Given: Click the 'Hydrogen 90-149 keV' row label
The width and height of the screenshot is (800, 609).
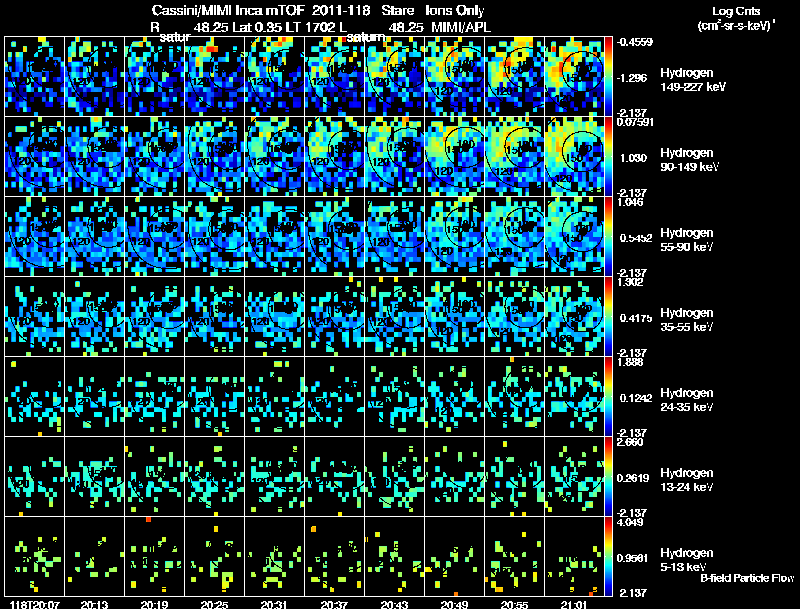Looking at the screenshot, I should [690, 160].
